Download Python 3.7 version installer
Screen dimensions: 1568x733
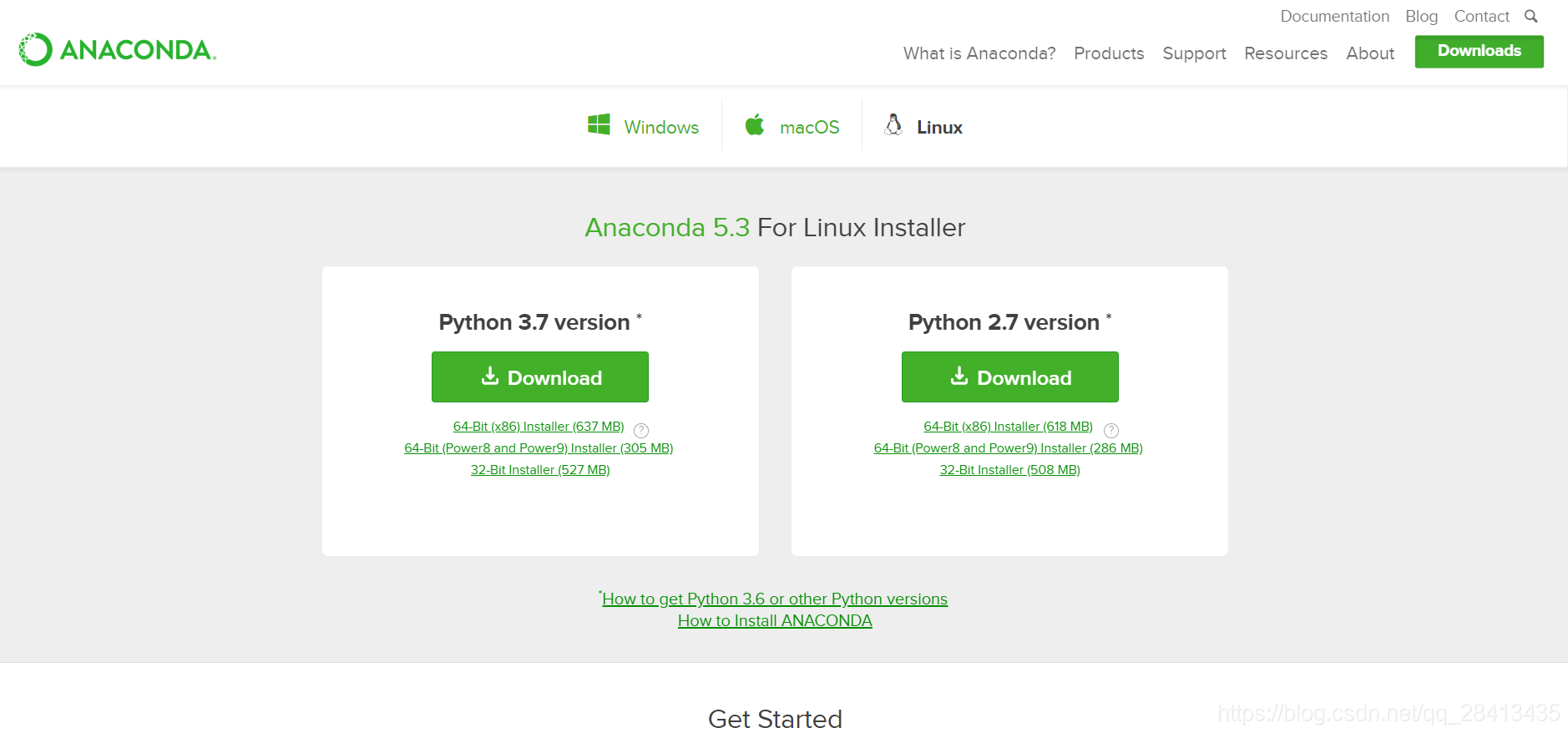point(540,377)
